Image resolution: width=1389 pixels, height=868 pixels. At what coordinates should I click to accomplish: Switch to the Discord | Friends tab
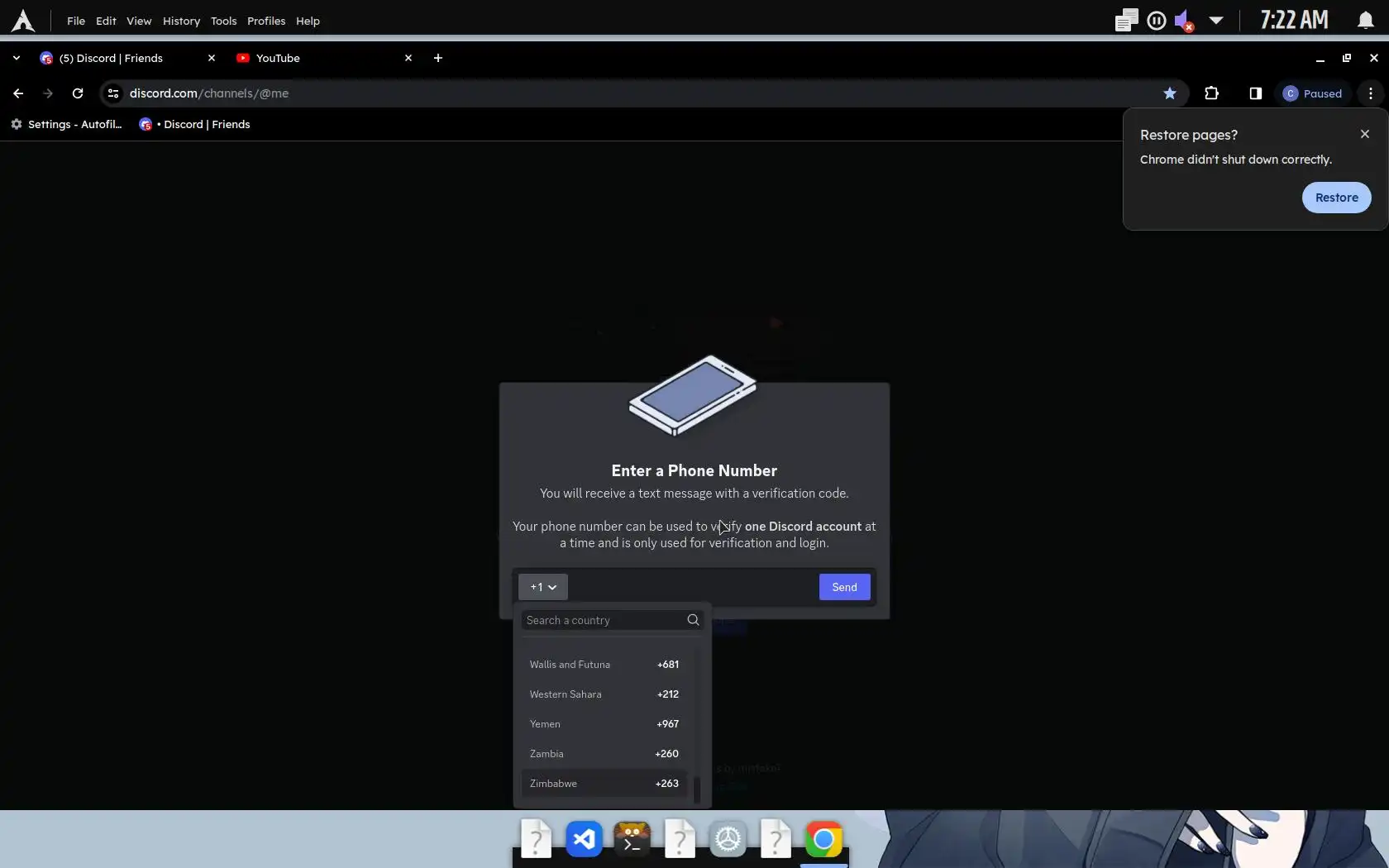pyautogui.click(x=127, y=58)
